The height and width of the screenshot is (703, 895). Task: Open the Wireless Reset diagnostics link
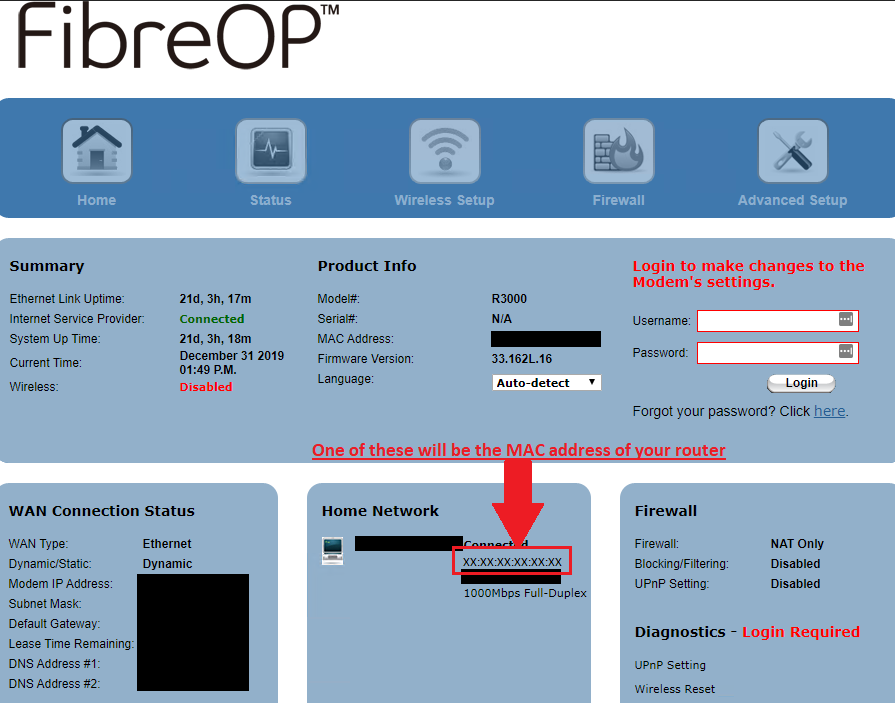click(x=675, y=689)
